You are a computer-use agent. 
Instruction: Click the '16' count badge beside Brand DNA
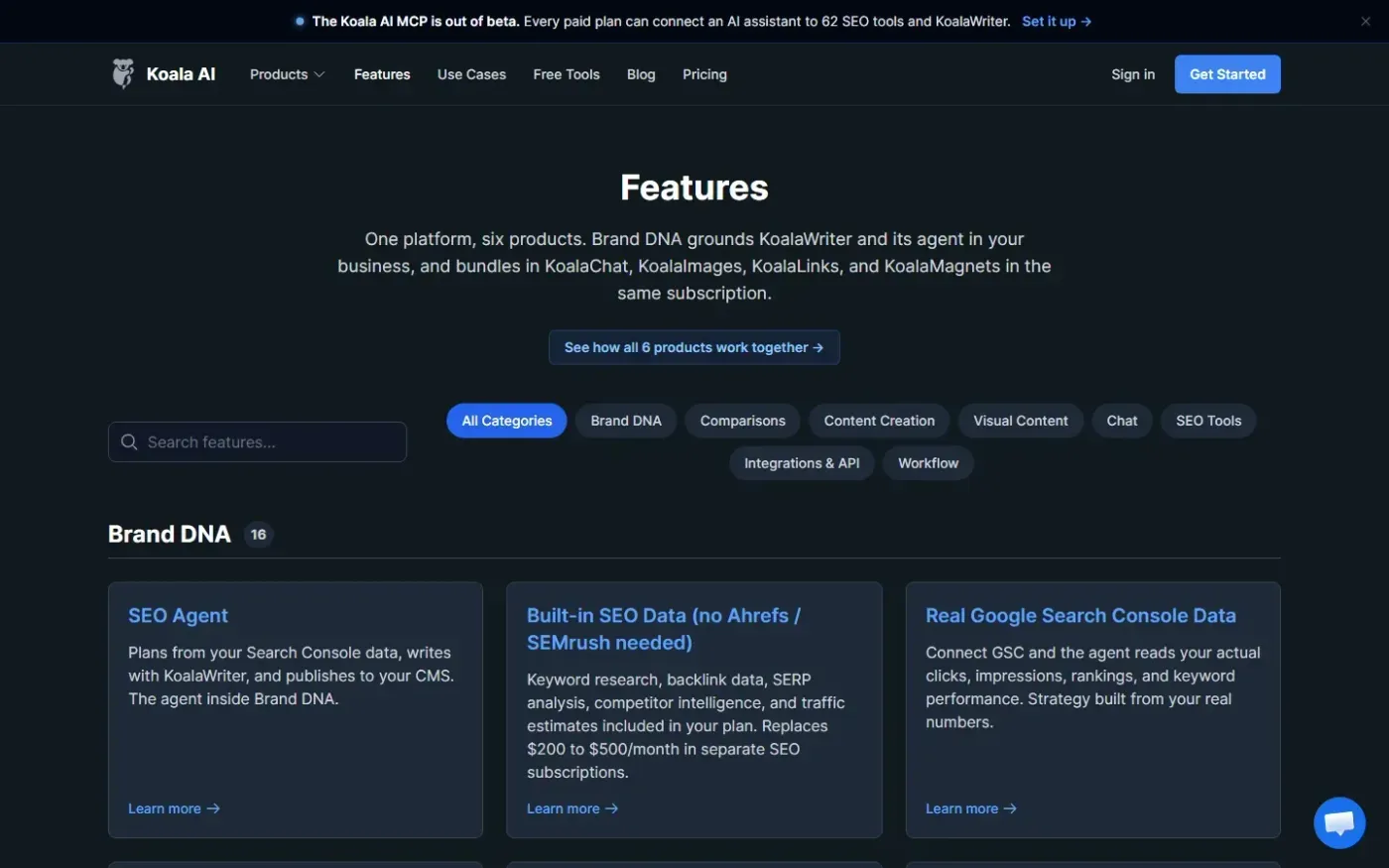tap(258, 535)
